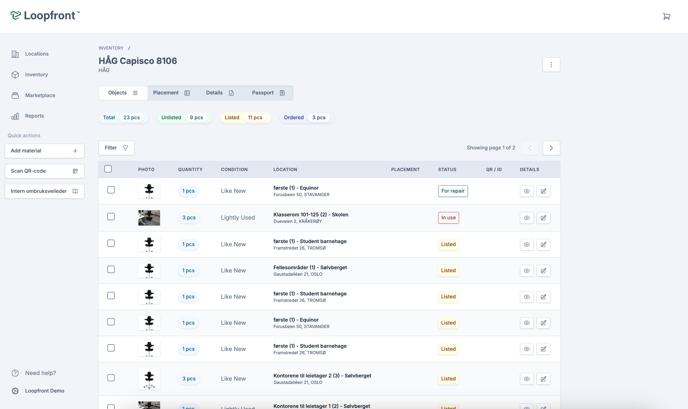
Task: Switch to the Placement tab
Action: click(171, 93)
